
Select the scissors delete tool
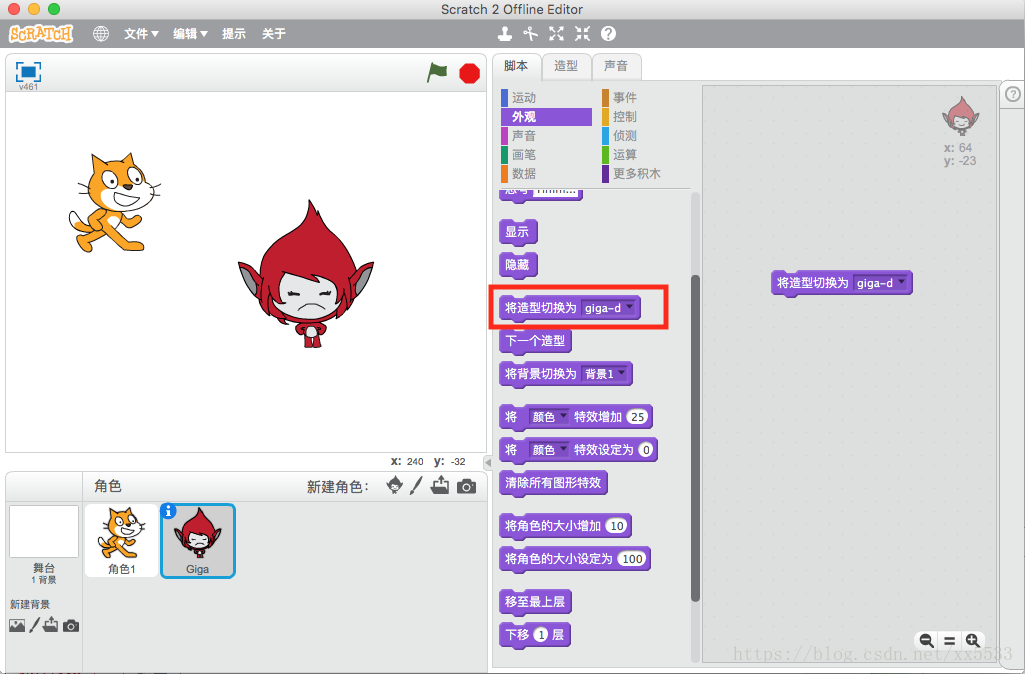(530, 33)
